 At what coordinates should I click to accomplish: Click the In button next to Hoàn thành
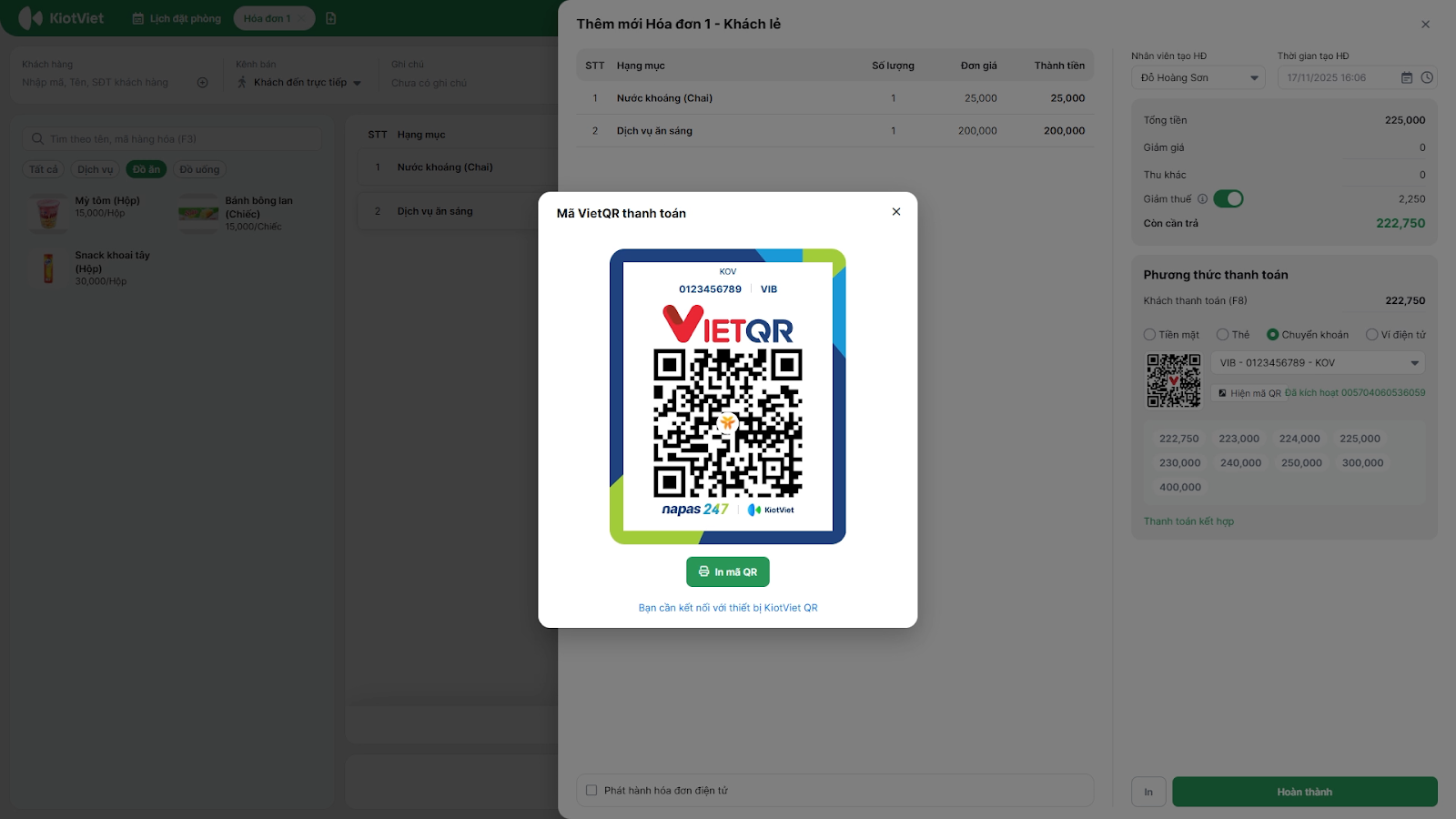point(1148,792)
